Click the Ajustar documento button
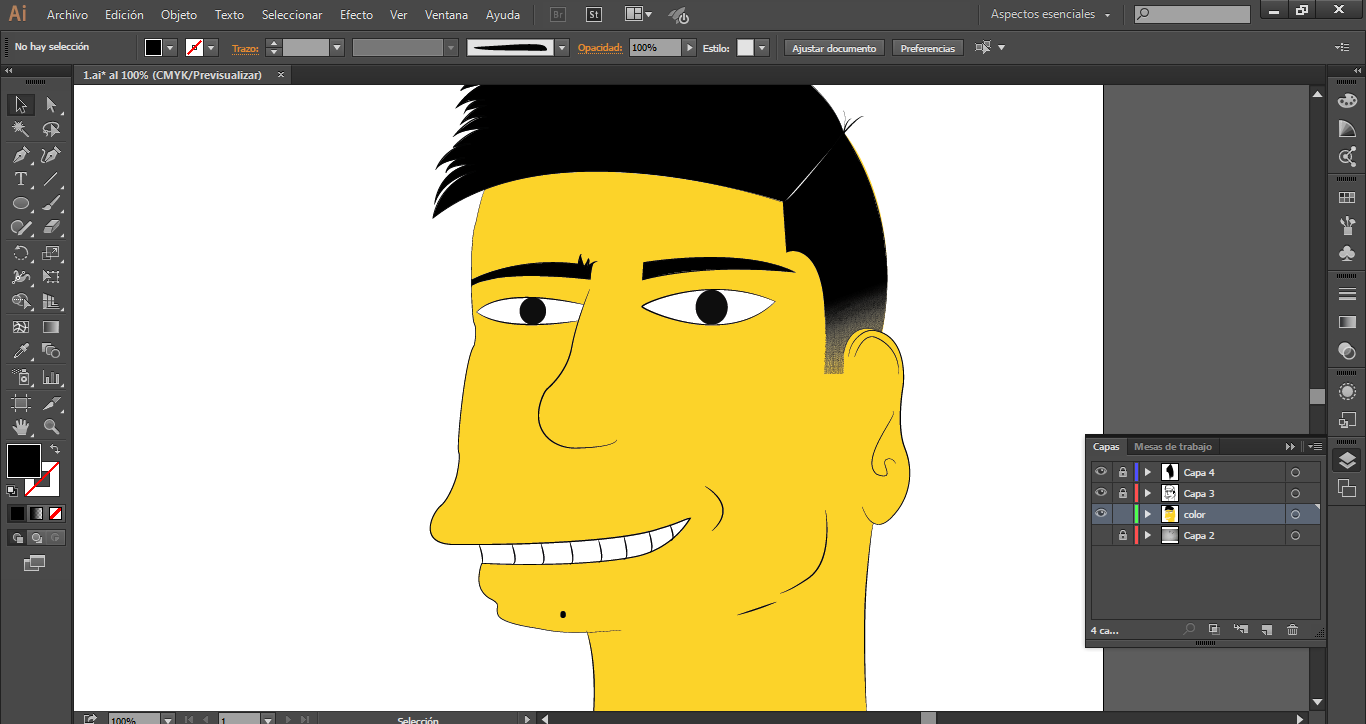Screen dimensions: 1366x724 point(834,48)
